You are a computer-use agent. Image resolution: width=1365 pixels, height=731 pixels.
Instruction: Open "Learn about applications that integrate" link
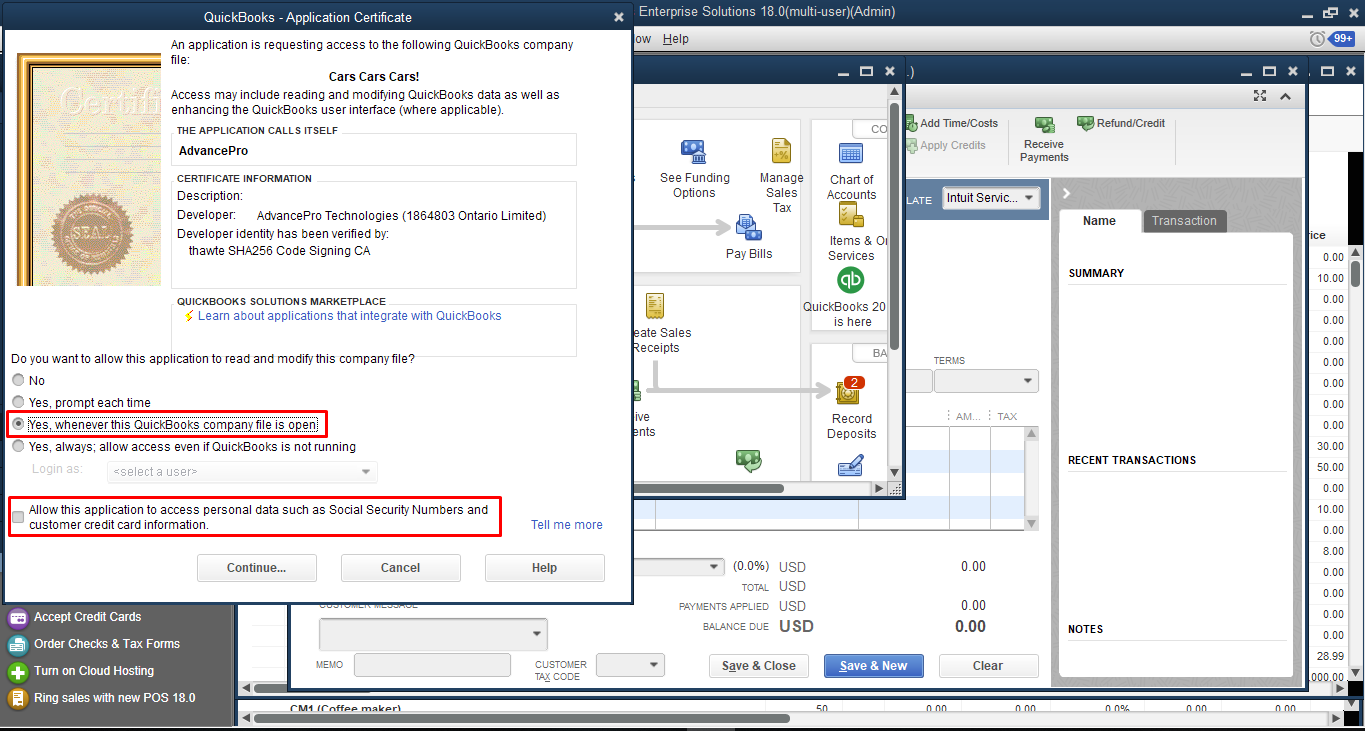[349, 316]
